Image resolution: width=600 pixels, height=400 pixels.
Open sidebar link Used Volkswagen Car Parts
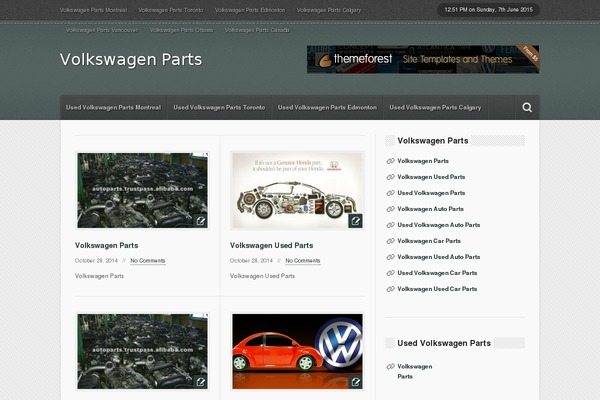pyautogui.click(x=437, y=273)
